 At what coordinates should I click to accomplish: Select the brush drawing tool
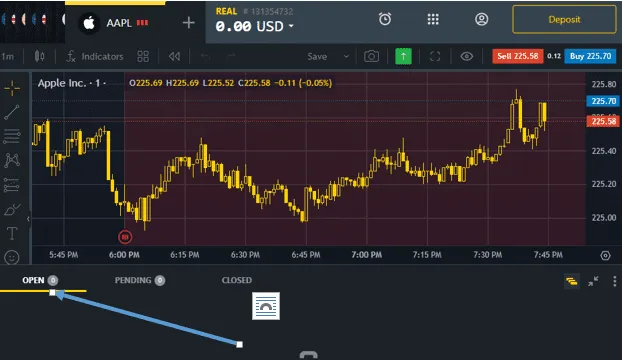[x=12, y=209]
